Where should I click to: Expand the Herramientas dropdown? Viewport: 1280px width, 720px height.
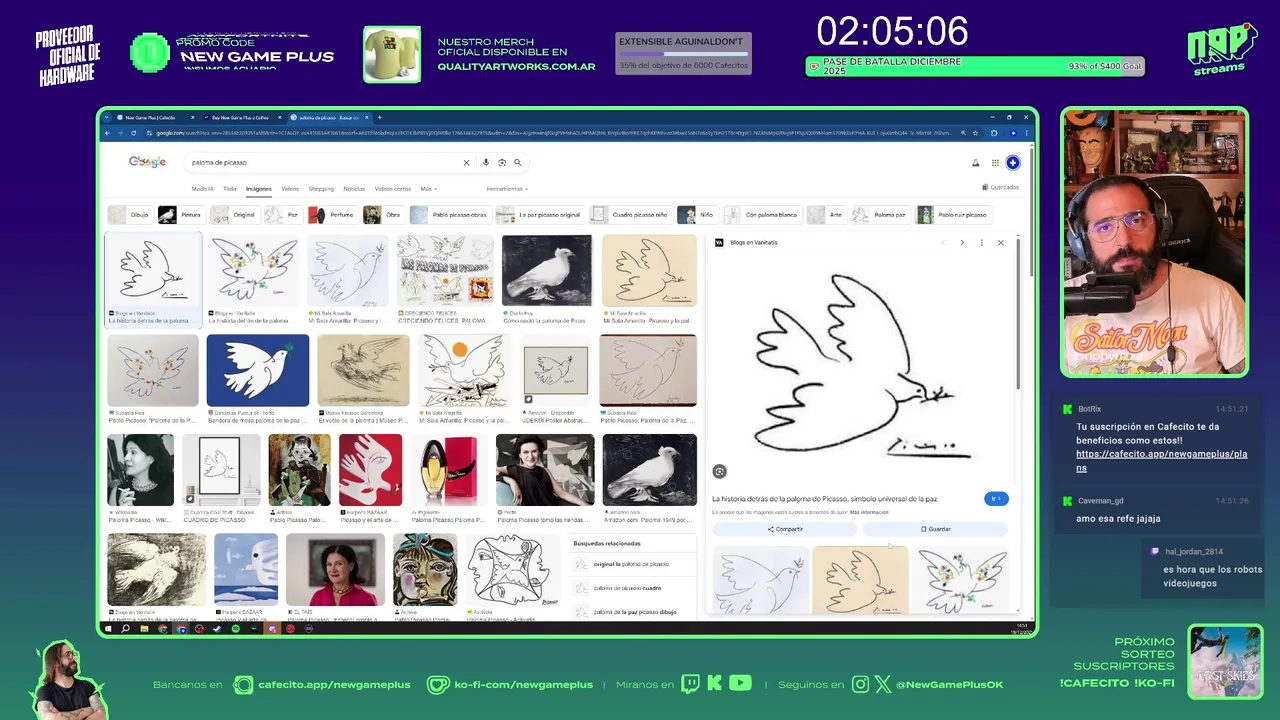[507, 188]
